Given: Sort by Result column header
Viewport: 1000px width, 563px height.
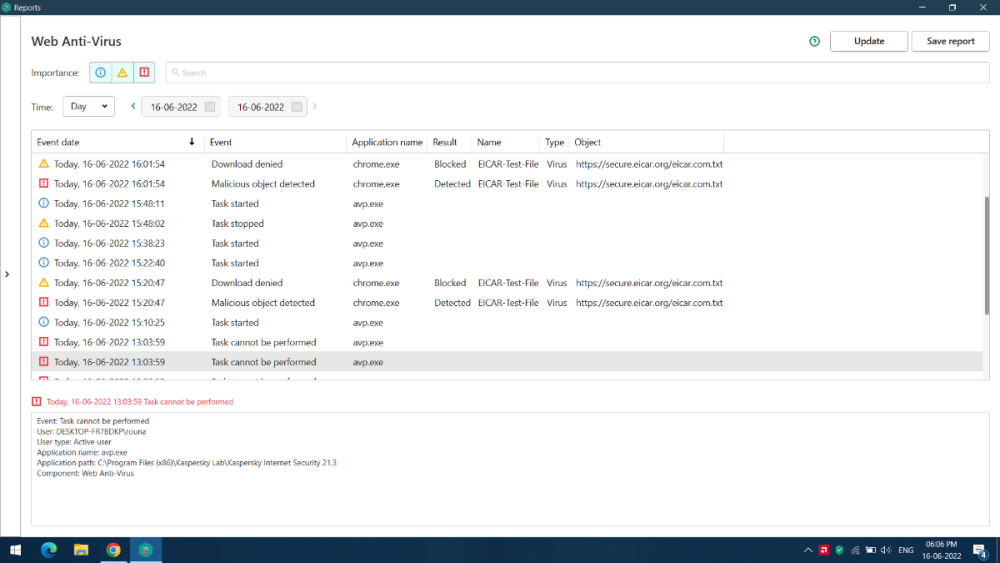Looking at the screenshot, I should [450, 142].
